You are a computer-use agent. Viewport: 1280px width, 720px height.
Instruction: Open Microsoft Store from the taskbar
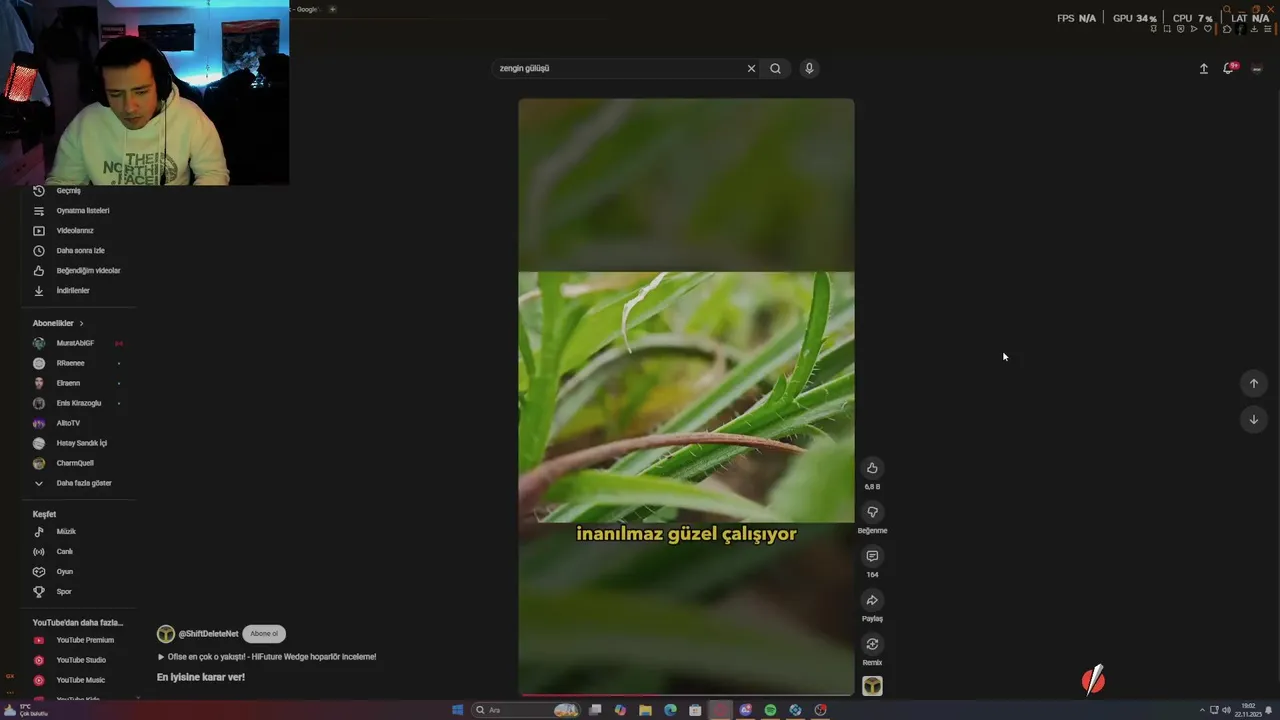coord(695,710)
